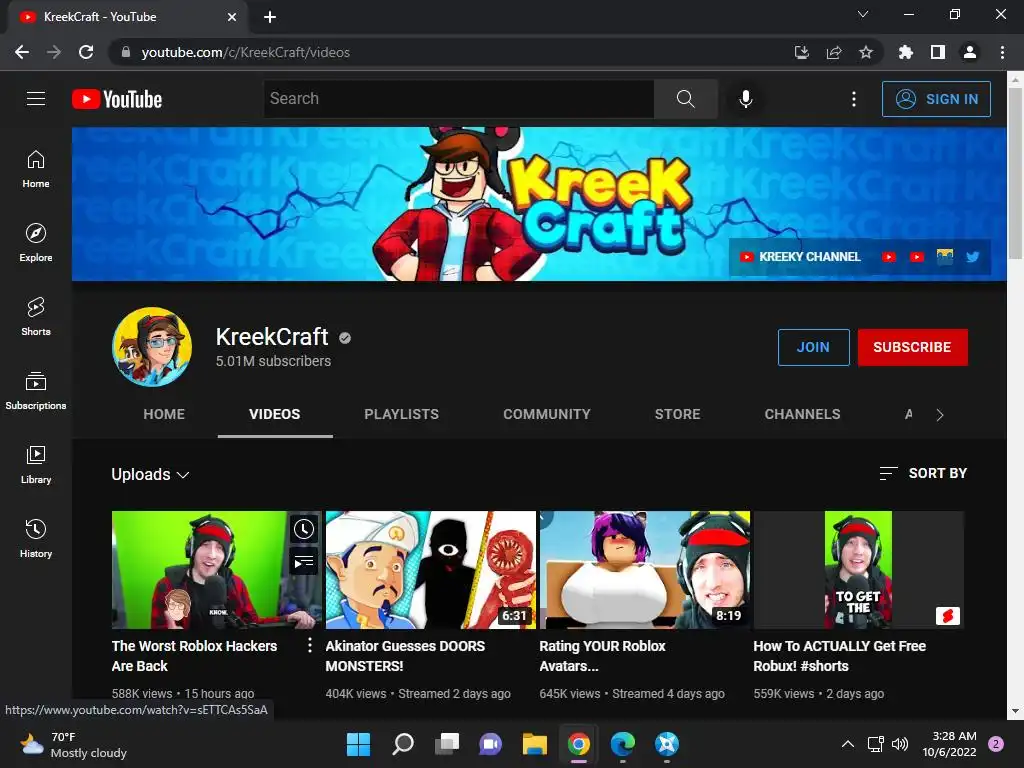Add Worst Roblox Hackers to Watch later

pos(304,529)
